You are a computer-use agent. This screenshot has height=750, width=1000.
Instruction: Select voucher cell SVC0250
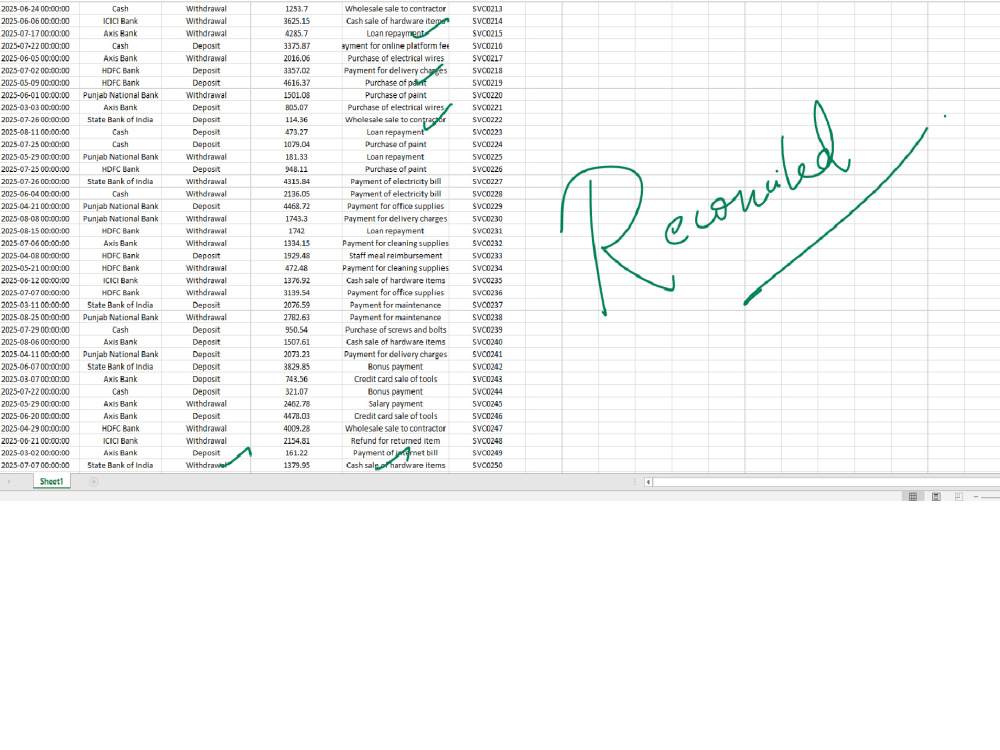(487, 466)
